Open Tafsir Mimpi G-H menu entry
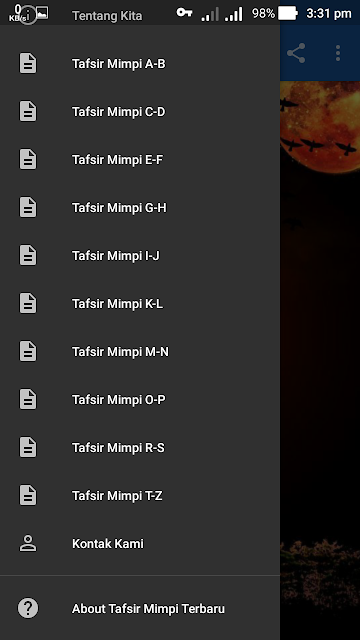 point(140,208)
